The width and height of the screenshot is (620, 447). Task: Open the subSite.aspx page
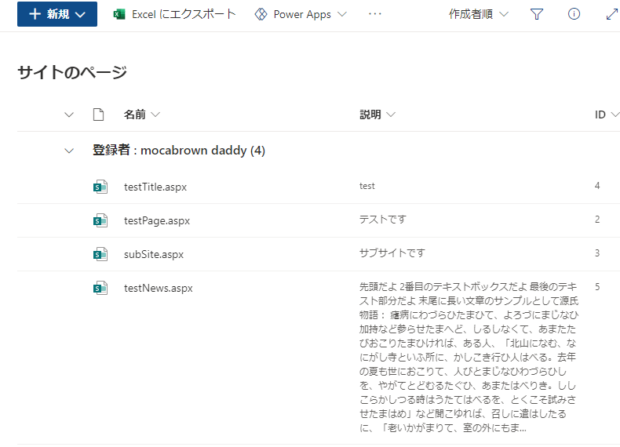pos(153,254)
